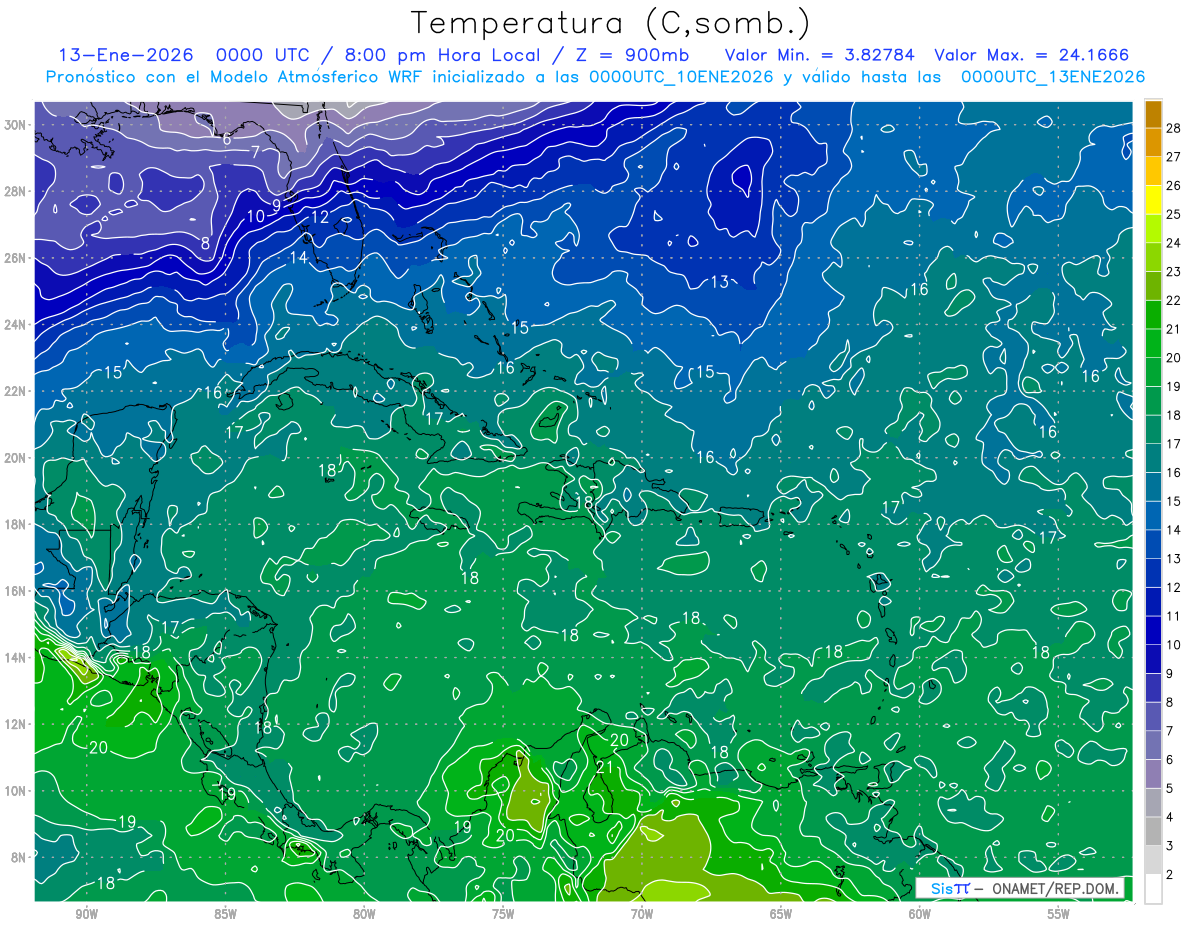
Task: Click the longitude axis label "85W"
Action: (226, 914)
